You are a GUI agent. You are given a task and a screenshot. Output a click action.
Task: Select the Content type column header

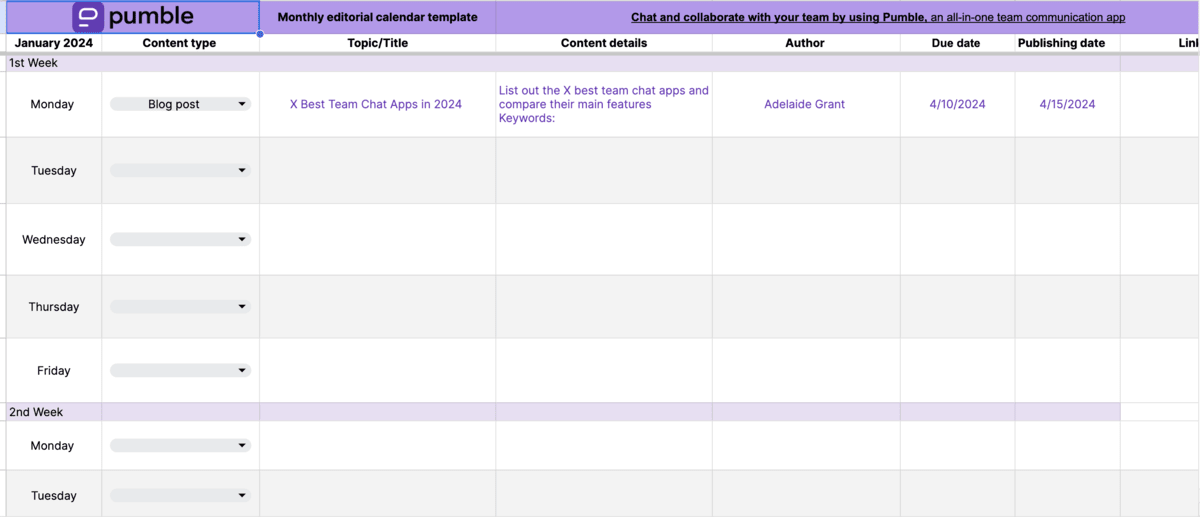pos(180,43)
